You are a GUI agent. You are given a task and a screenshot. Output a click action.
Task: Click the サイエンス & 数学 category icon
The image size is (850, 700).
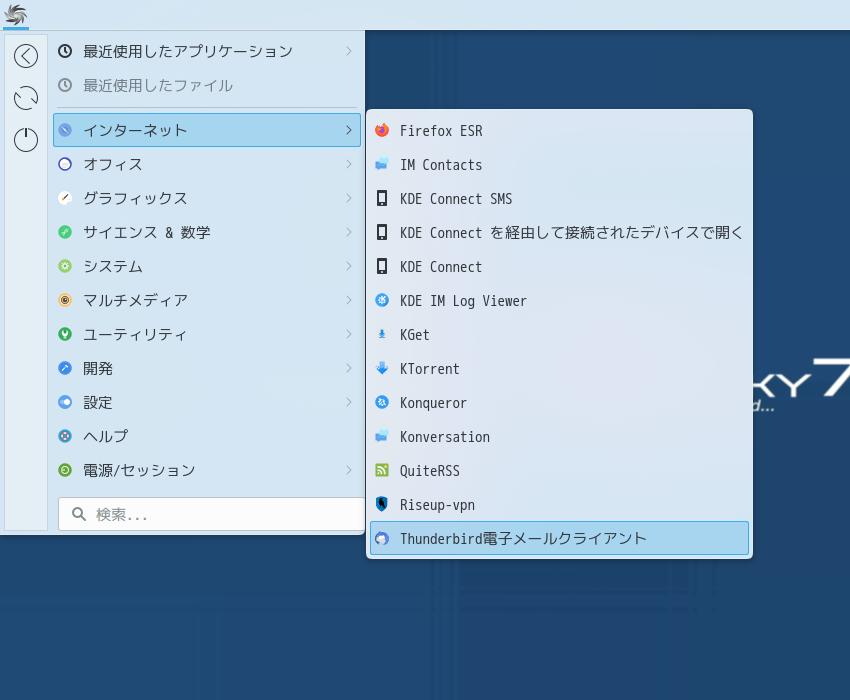pos(65,232)
